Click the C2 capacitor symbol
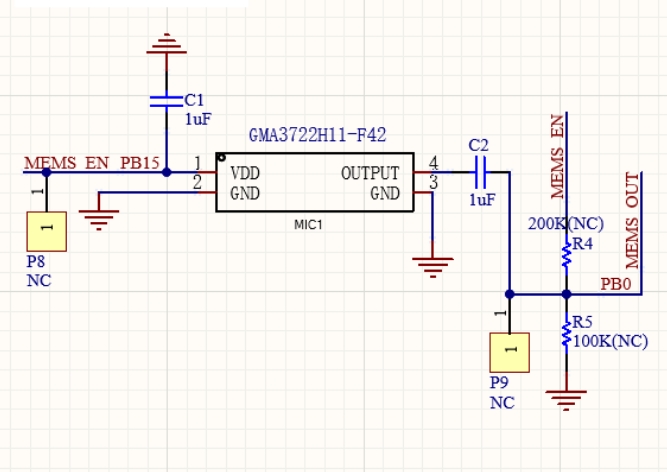This screenshot has width=667, height=472. pos(480,172)
